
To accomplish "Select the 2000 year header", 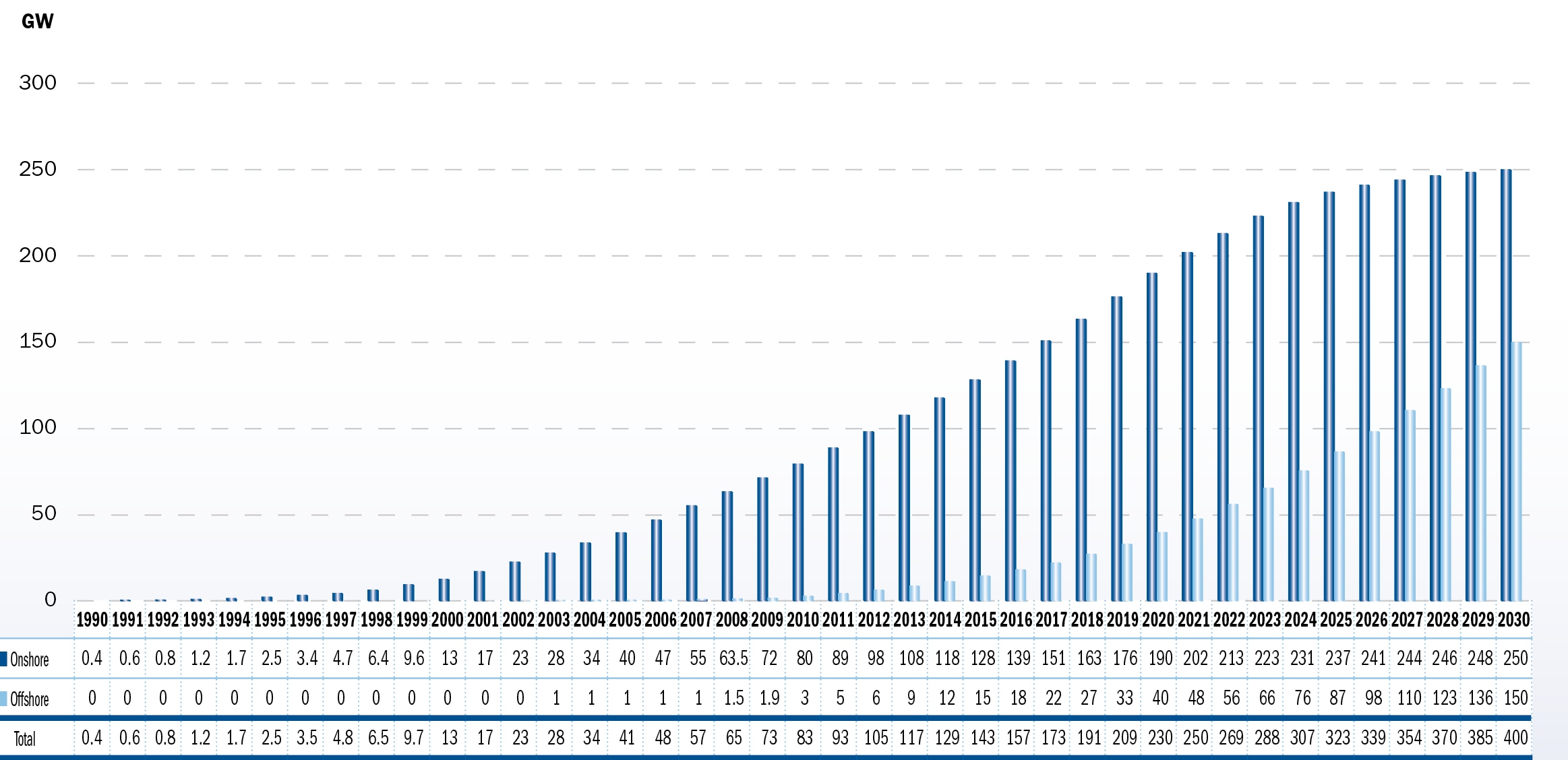I will point(448,620).
